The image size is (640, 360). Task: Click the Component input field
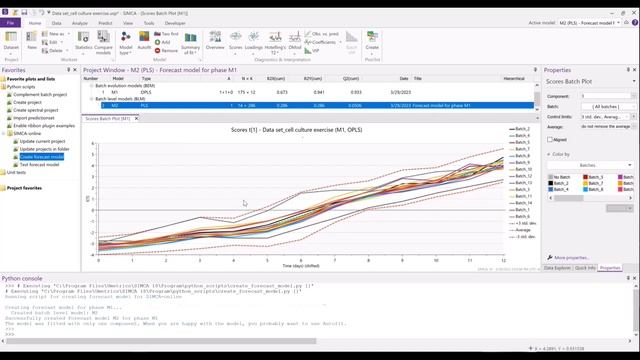tap(606, 96)
